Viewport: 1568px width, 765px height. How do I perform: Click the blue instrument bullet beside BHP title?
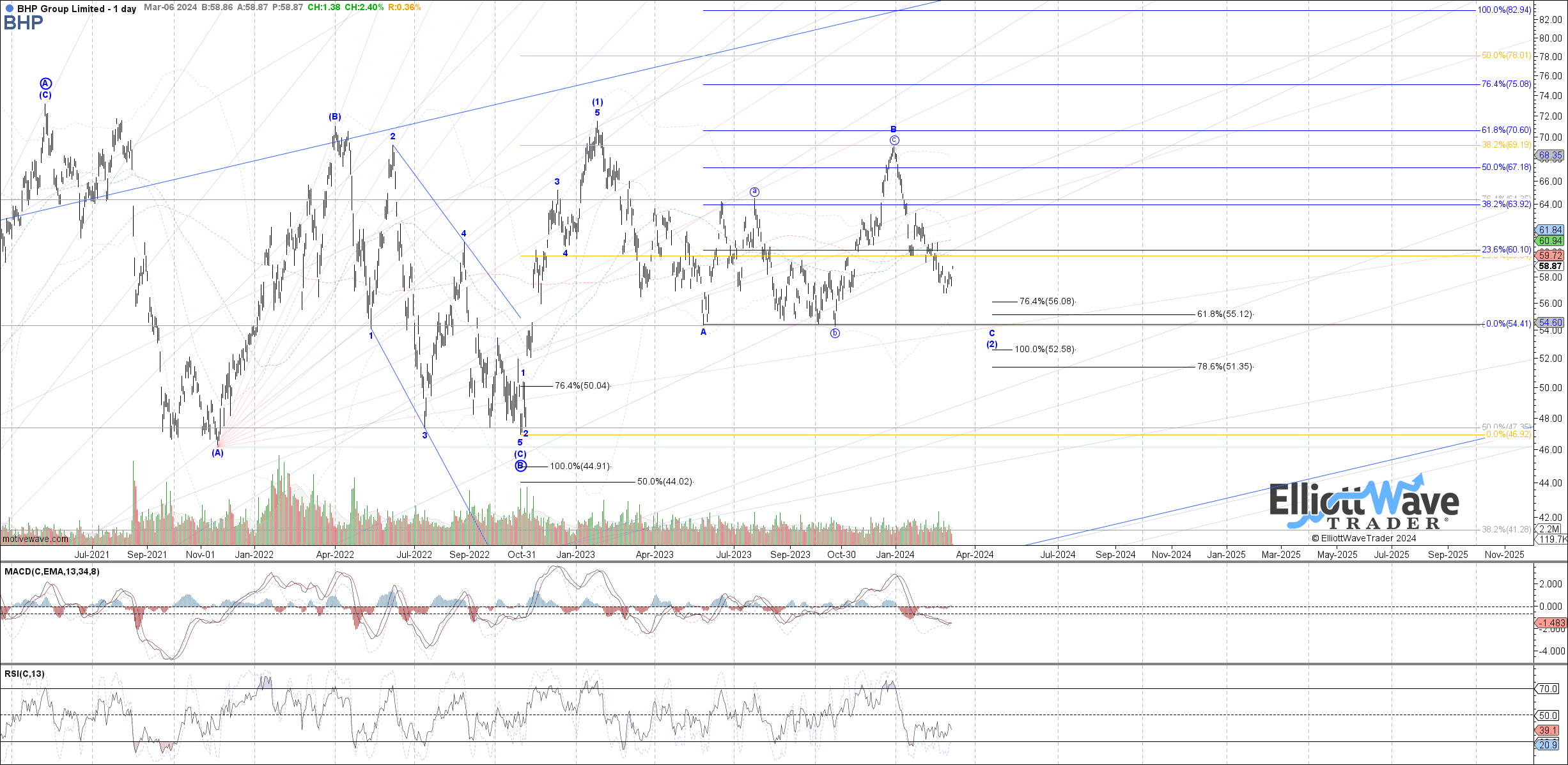coord(9,9)
